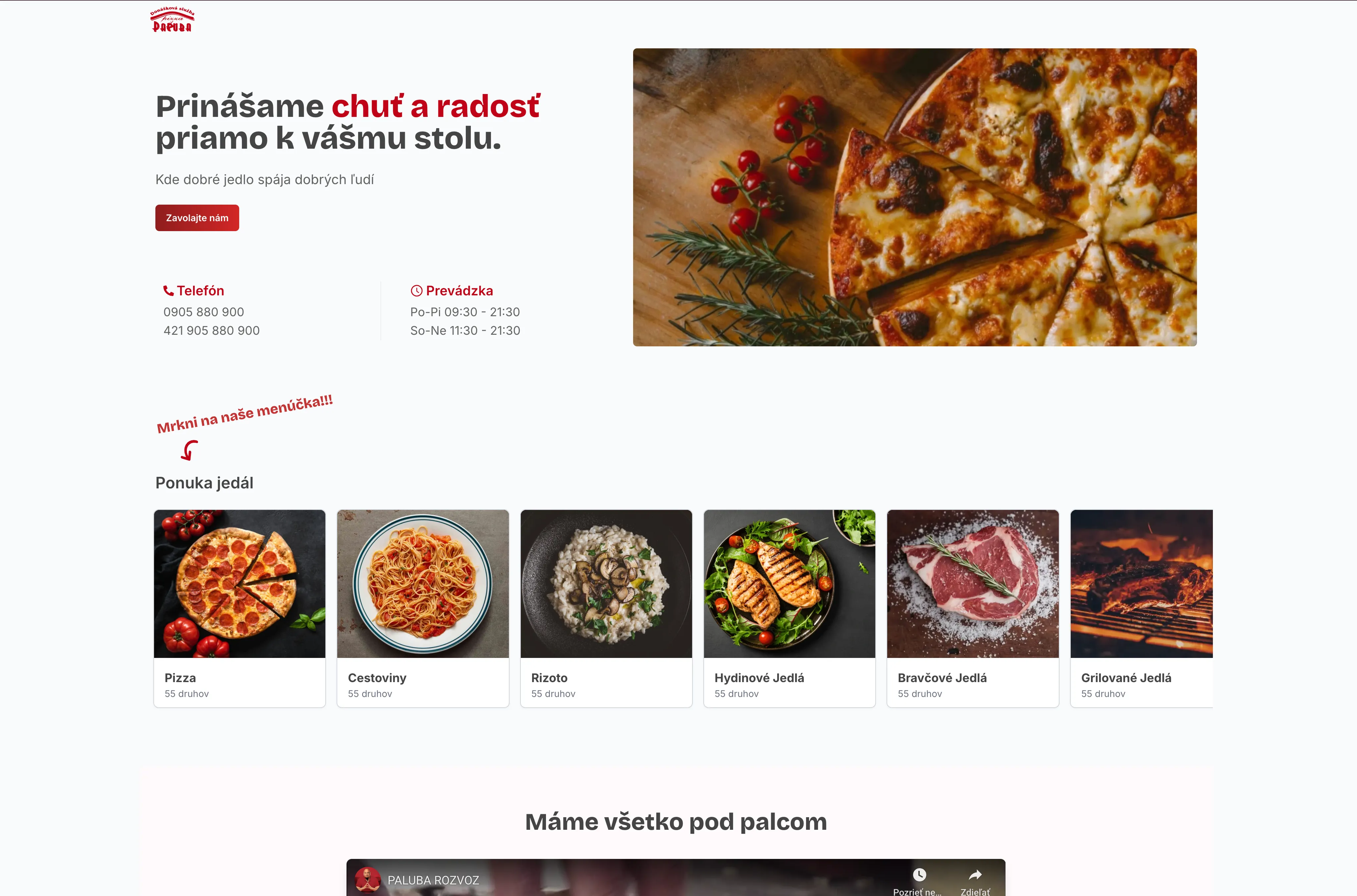This screenshot has height=896, width=1357.
Task: Click the curved red arrow under Mrkni
Action: click(190, 450)
